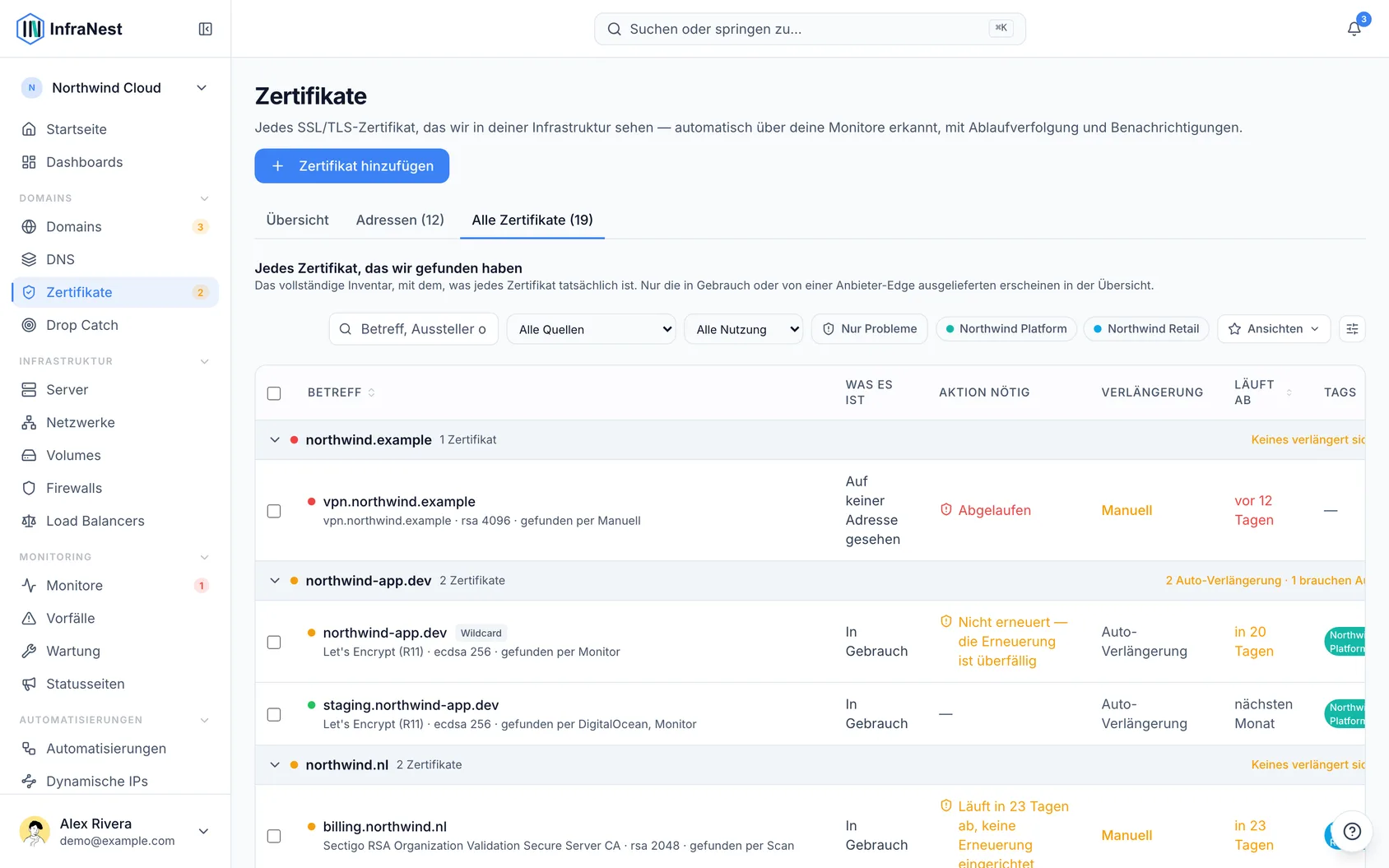Click Zertifikat hinzufügen button
Image resolution: width=1389 pixels, height=868 pixels.
pos(352,166)
